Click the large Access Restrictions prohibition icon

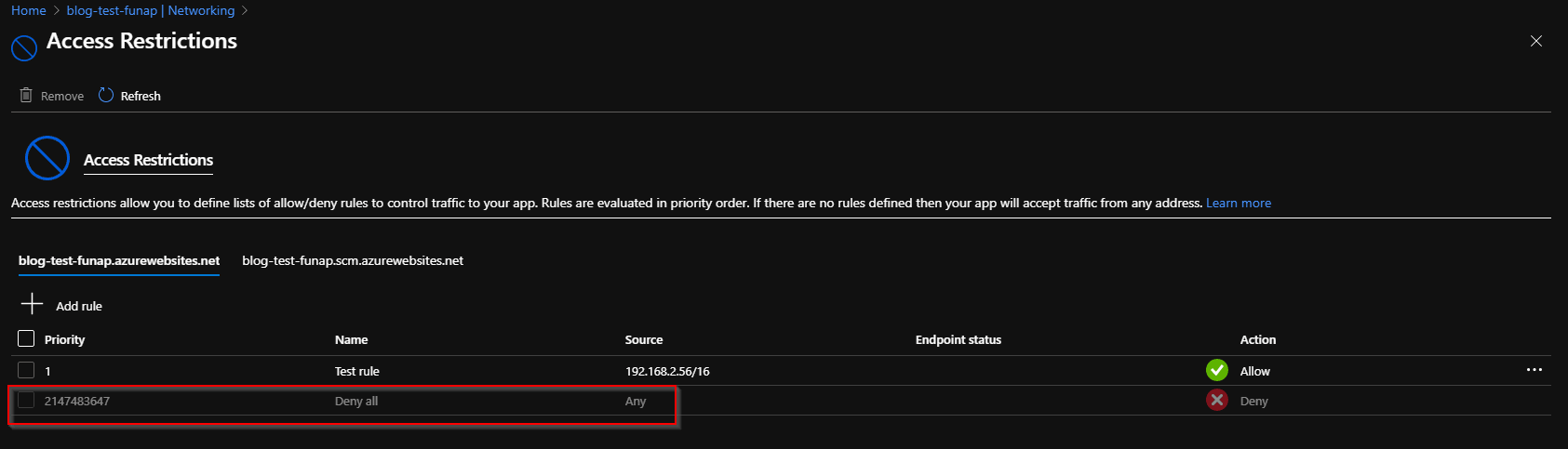click(x=47, y=158)
